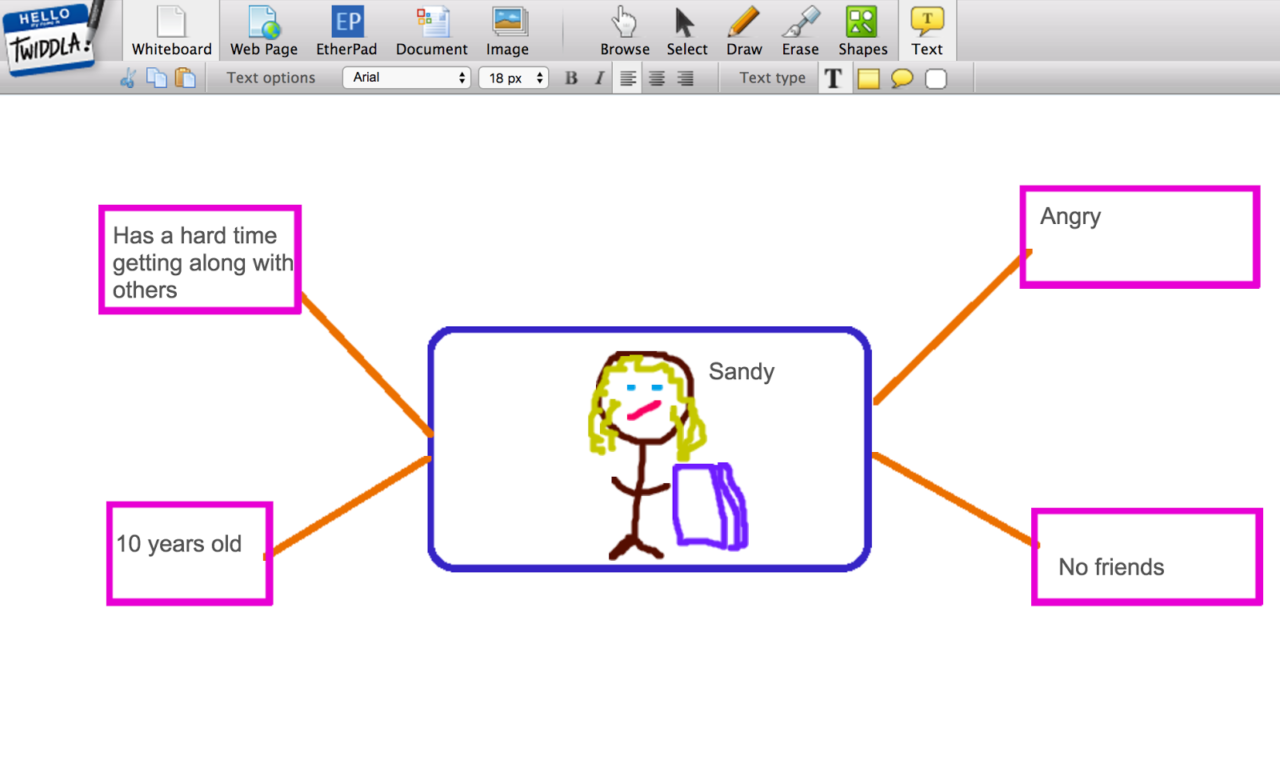Open the Arial font dropdown
The image size is (1280, 768).
tap(407, 77)
